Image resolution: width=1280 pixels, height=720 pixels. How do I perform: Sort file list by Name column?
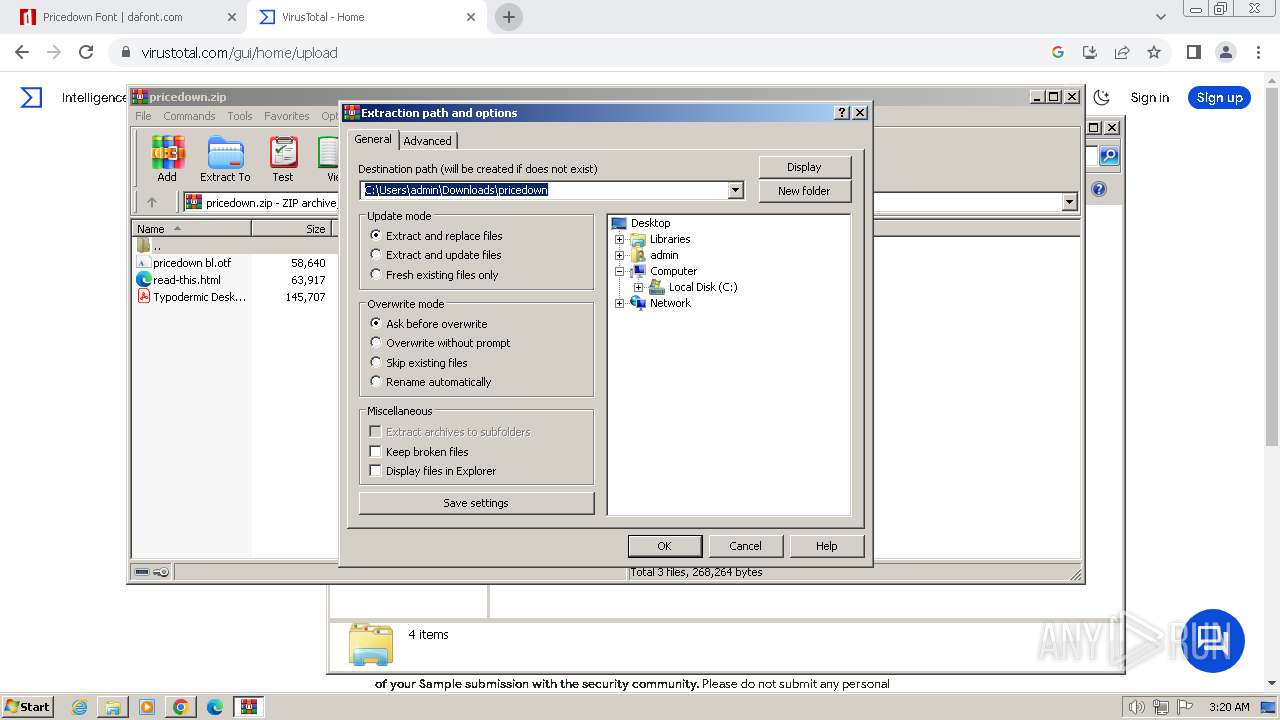click(x=191, y=229)
